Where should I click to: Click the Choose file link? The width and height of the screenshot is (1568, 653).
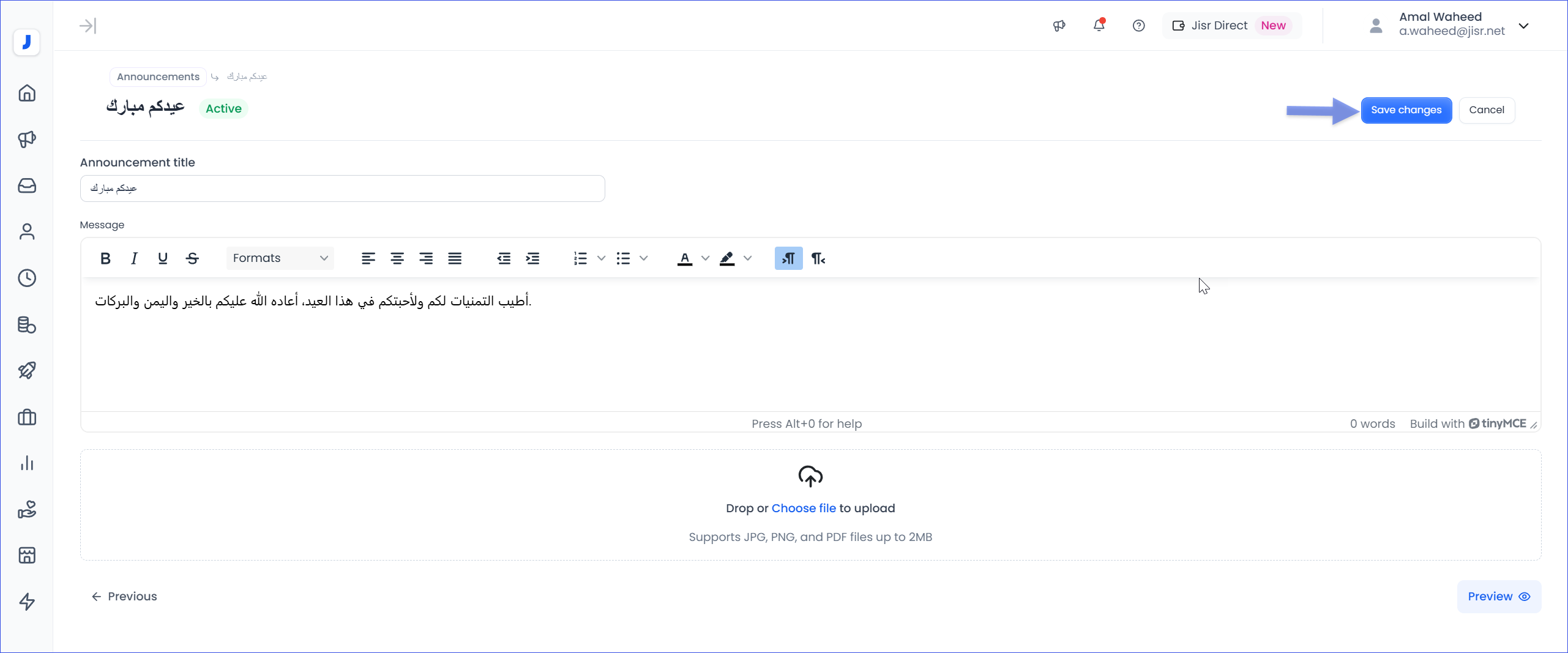803,508
